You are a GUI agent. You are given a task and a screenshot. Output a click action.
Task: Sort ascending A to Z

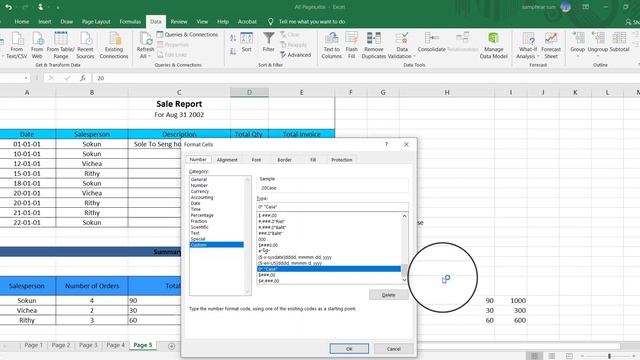(233, 38)
